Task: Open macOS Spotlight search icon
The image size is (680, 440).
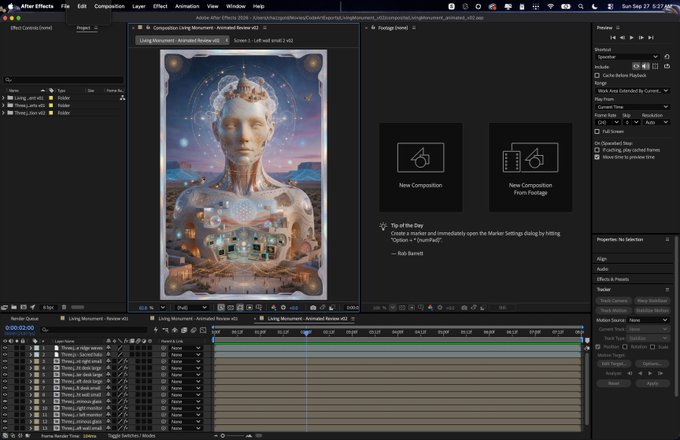Action: tap(580, 6)
